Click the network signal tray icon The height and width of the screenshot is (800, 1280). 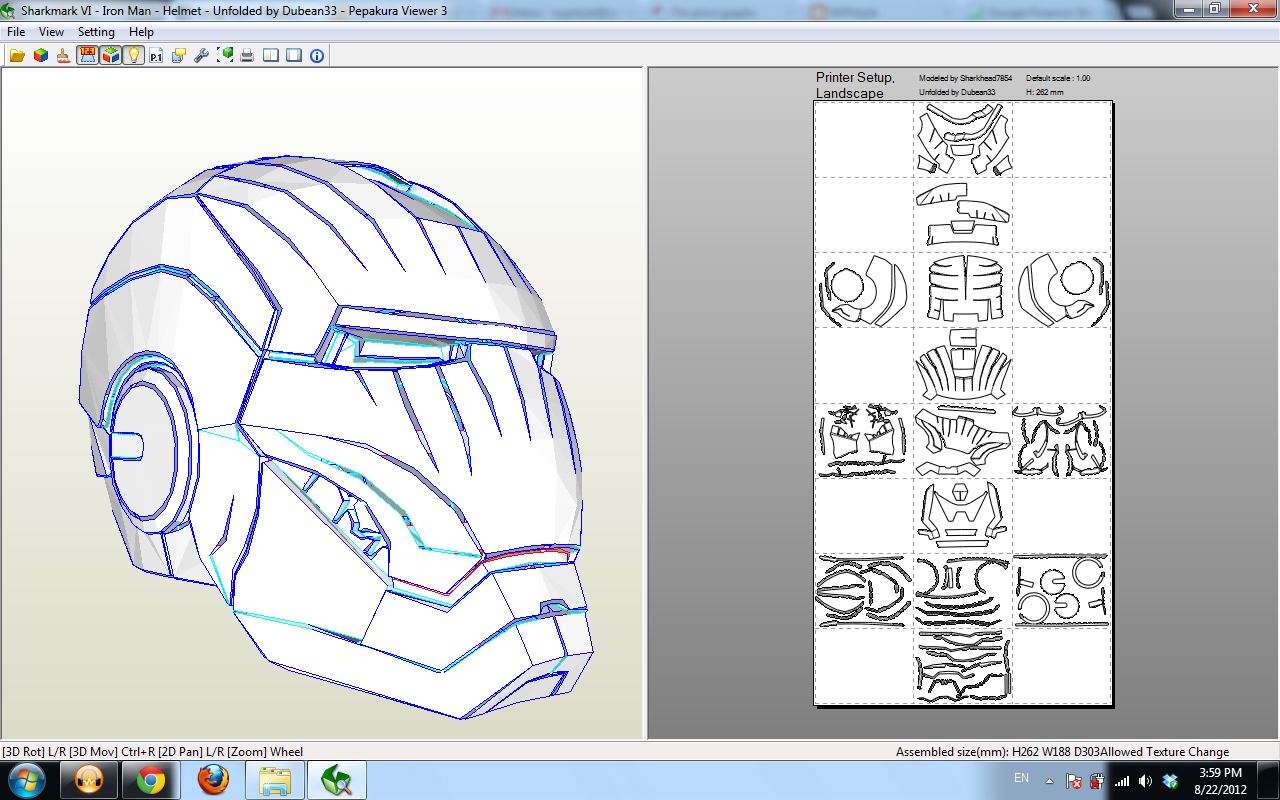click(x=1122, y=780)
